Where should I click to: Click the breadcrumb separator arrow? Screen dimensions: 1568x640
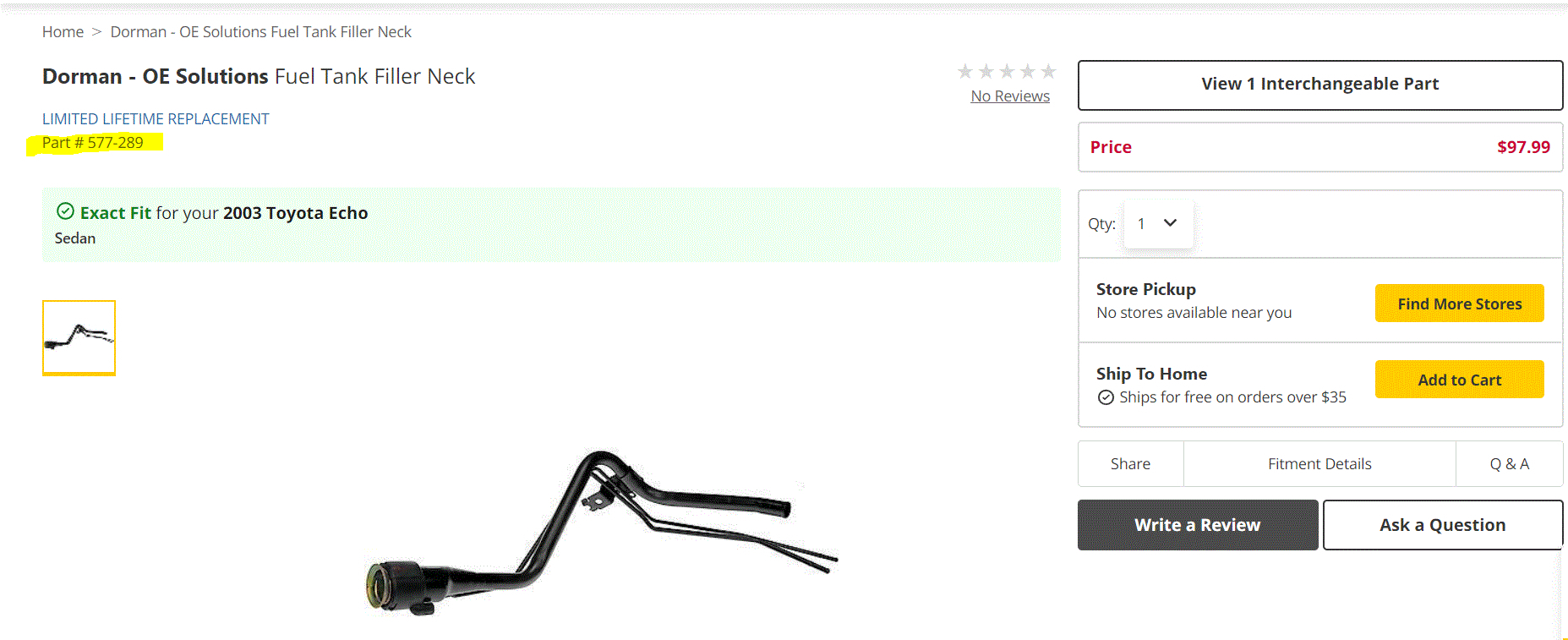(x=96, y=32)
